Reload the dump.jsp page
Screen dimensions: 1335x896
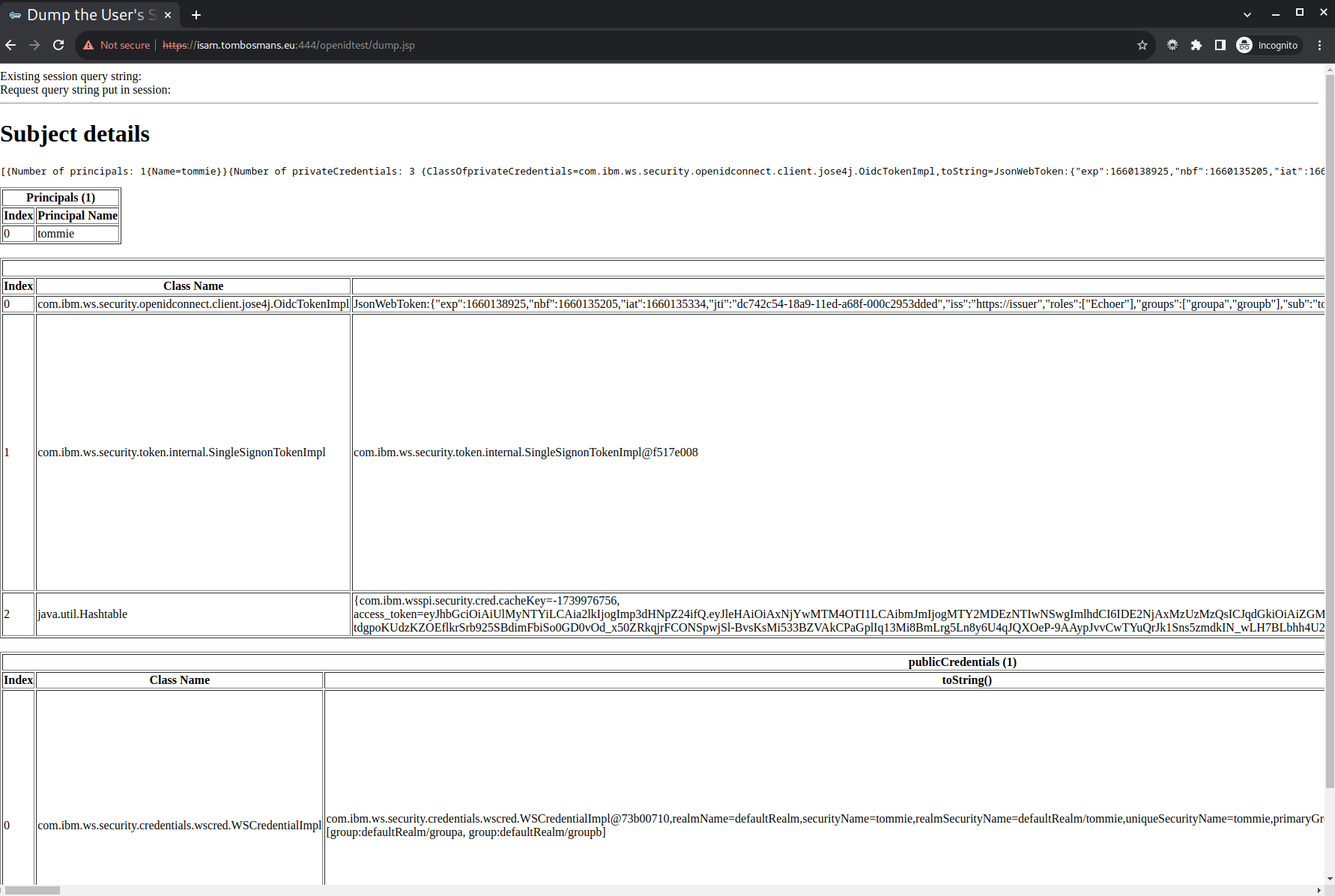pyautogui.click(x=58, y=45)
